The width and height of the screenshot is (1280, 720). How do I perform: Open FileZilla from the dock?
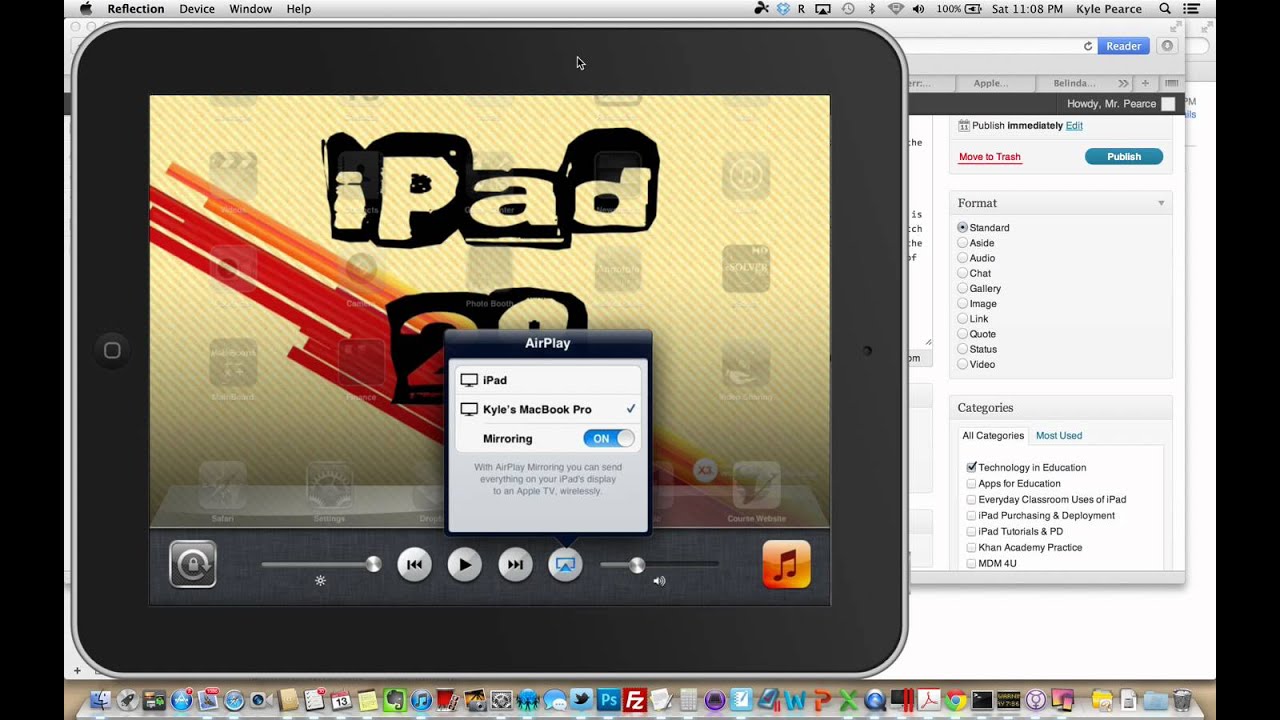click(634, 700)
